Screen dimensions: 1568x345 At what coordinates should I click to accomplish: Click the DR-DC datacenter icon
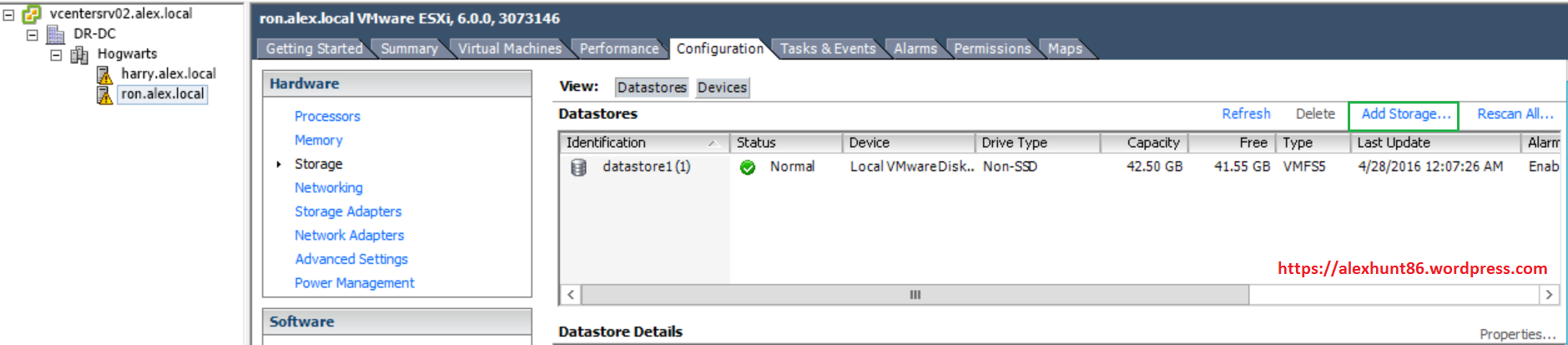coord(56,34)
